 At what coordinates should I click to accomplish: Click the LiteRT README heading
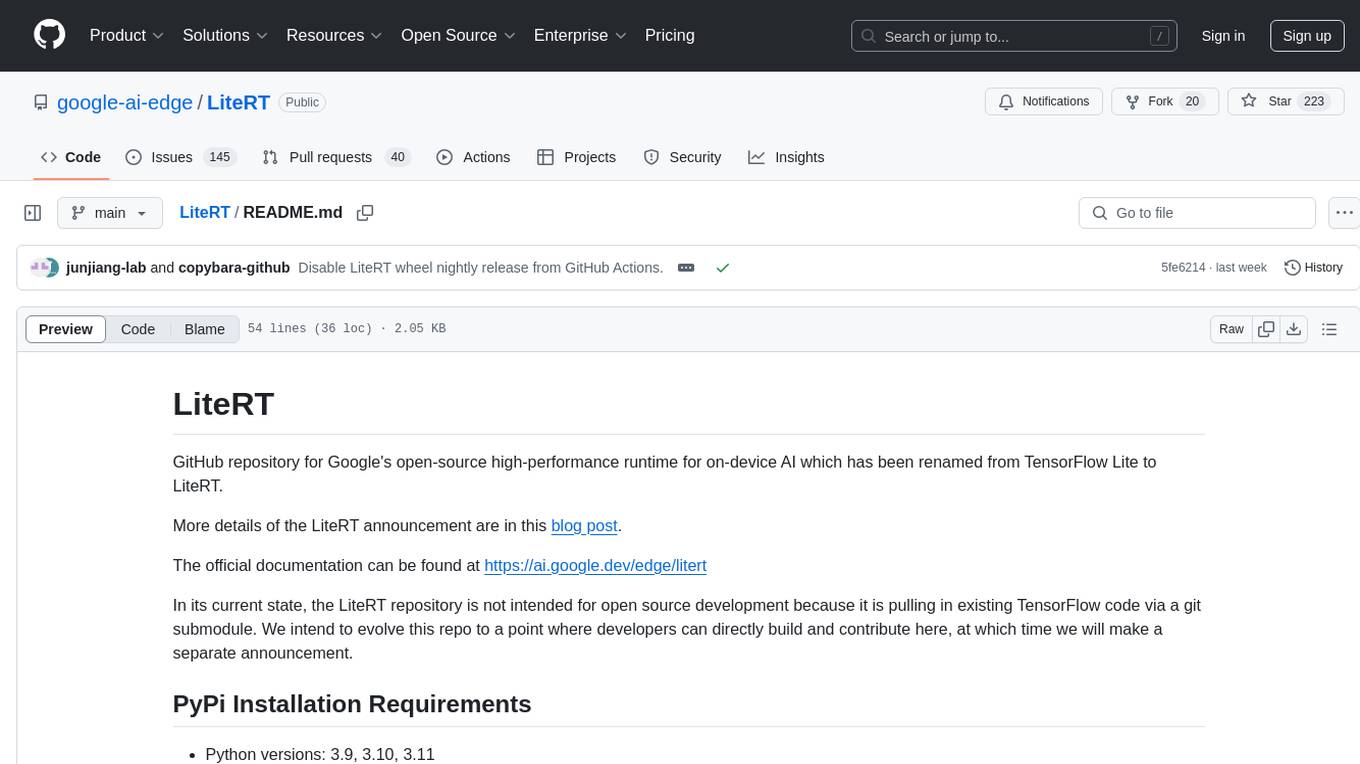tap(223, 404)
